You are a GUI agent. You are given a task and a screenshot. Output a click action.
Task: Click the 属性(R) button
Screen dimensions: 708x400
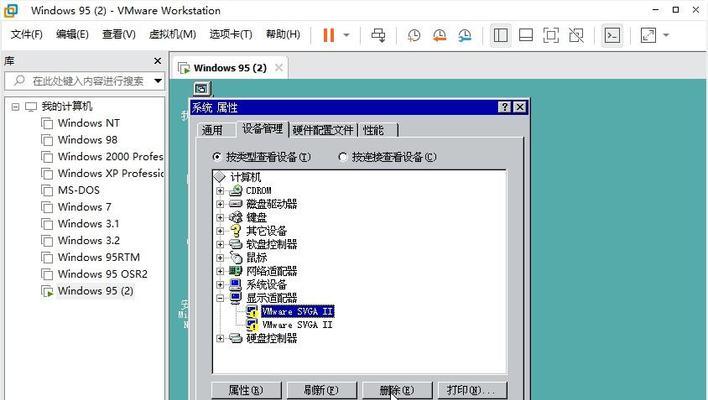(246, 391)
